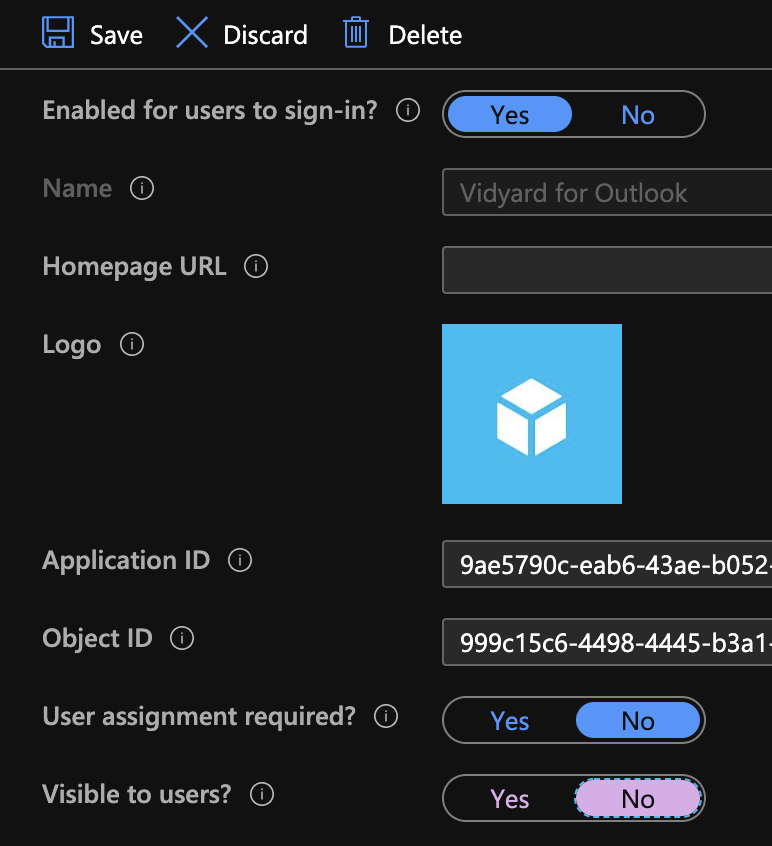Click the info icon beside Logo label

(x=131, y=345)
